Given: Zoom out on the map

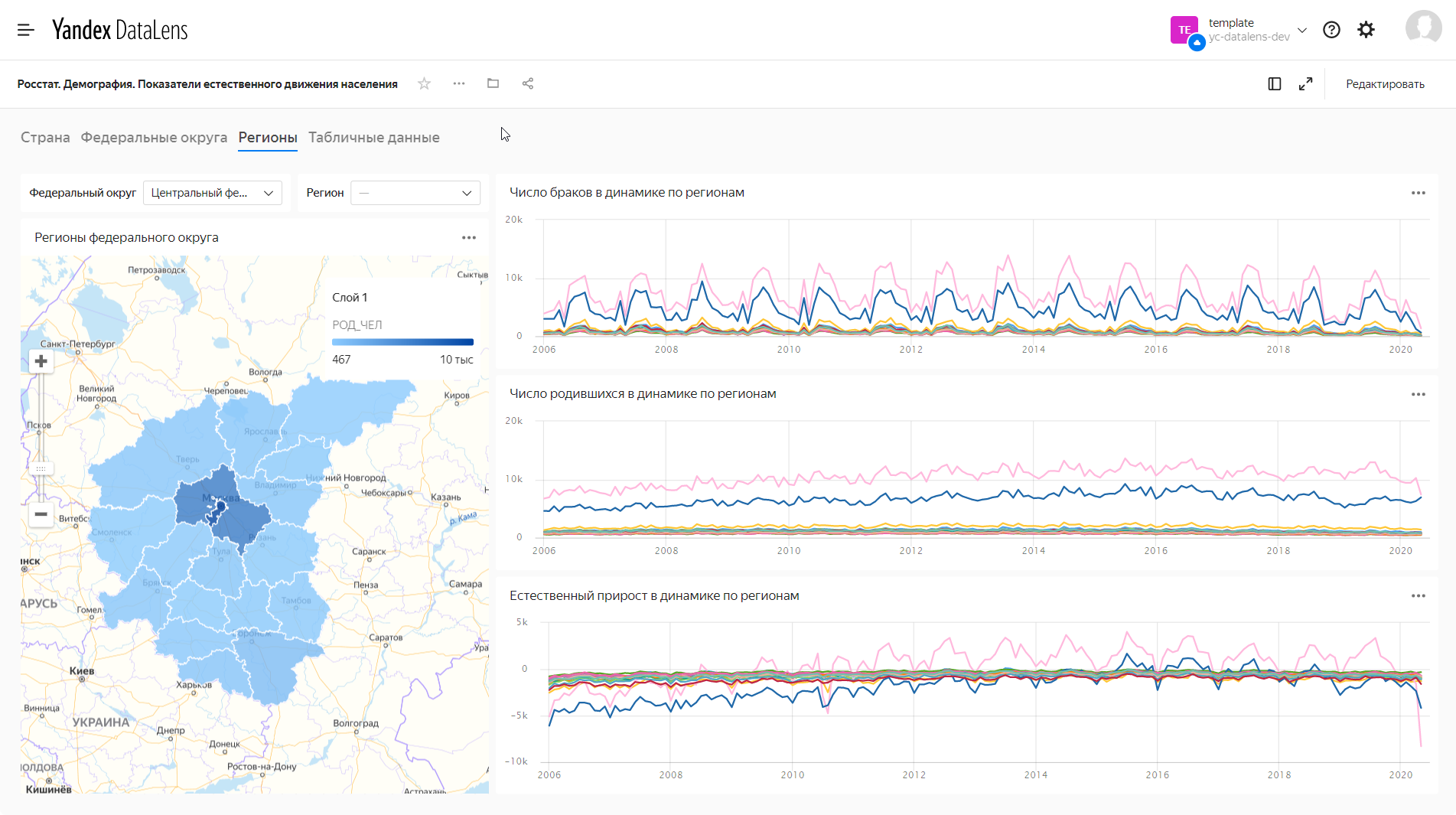Looking at the screenshot, I should pyautogui.click(x=41, y=514).
